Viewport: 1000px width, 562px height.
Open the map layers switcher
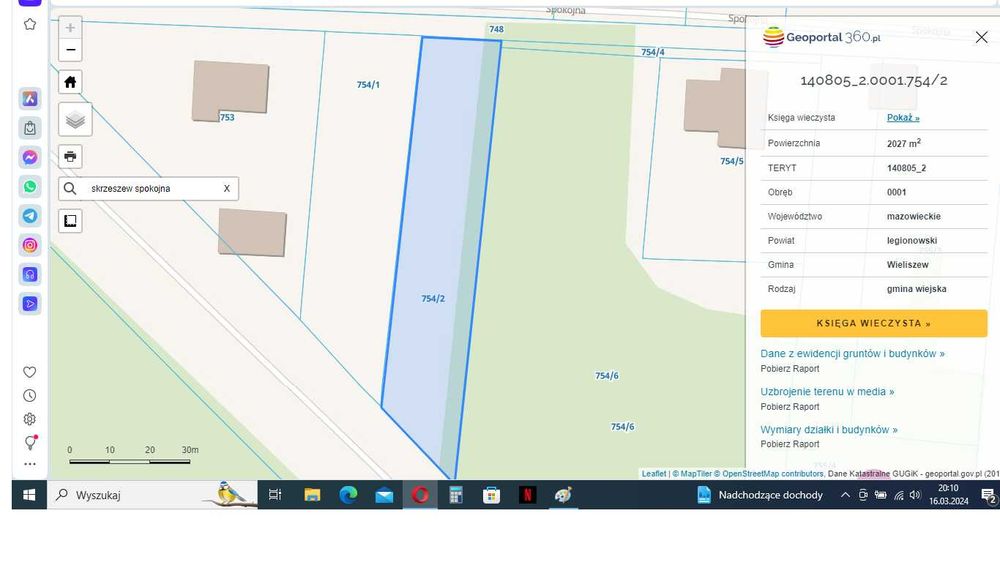coord(75,119)
